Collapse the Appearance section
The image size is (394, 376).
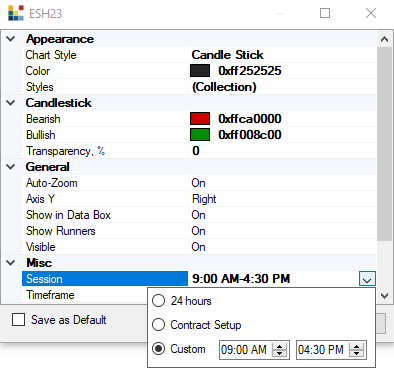[x=11, y=39]
